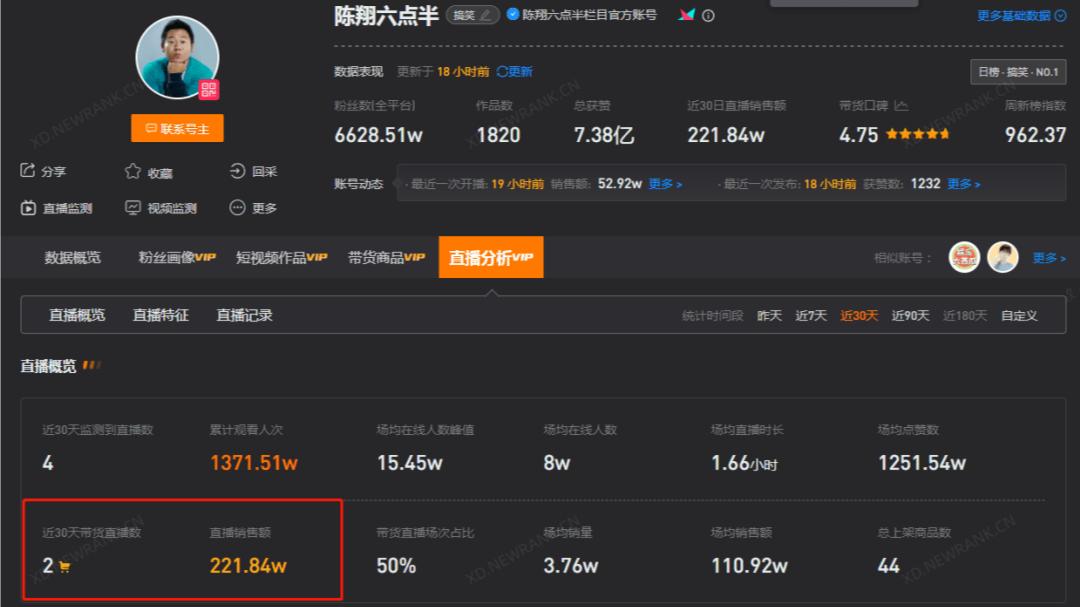1080x607 pixels.
Task: Click a similar account avatar thumbnail
Action: tap(964, 257)
